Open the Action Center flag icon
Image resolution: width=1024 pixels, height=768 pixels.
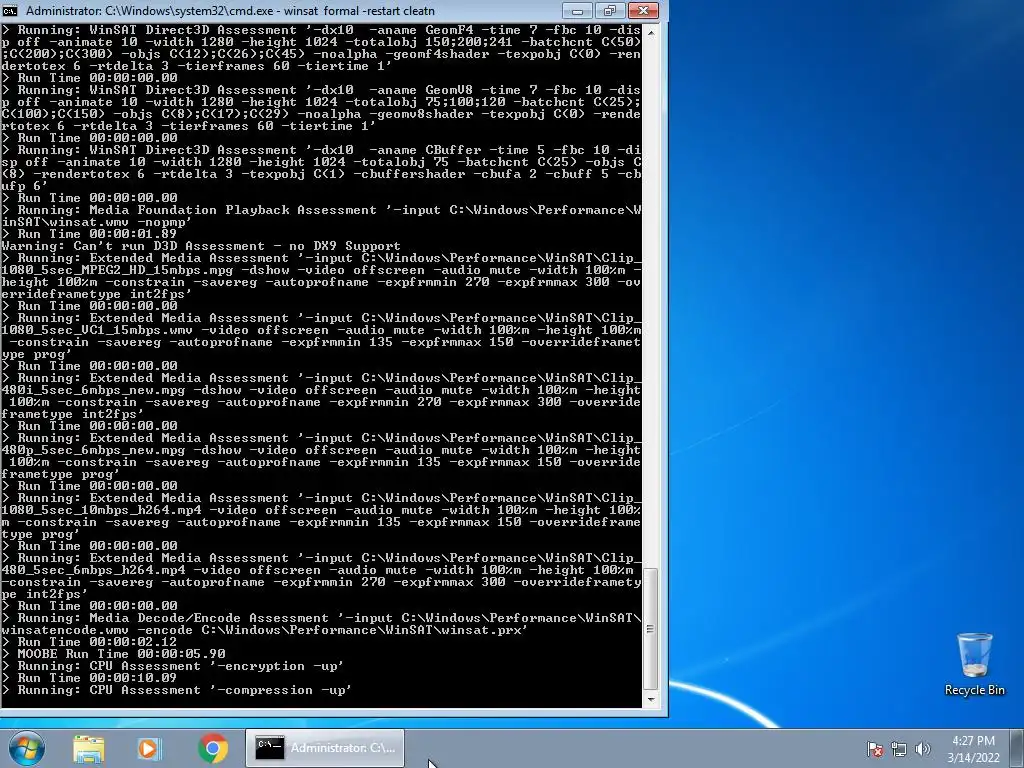coord(874,749)
